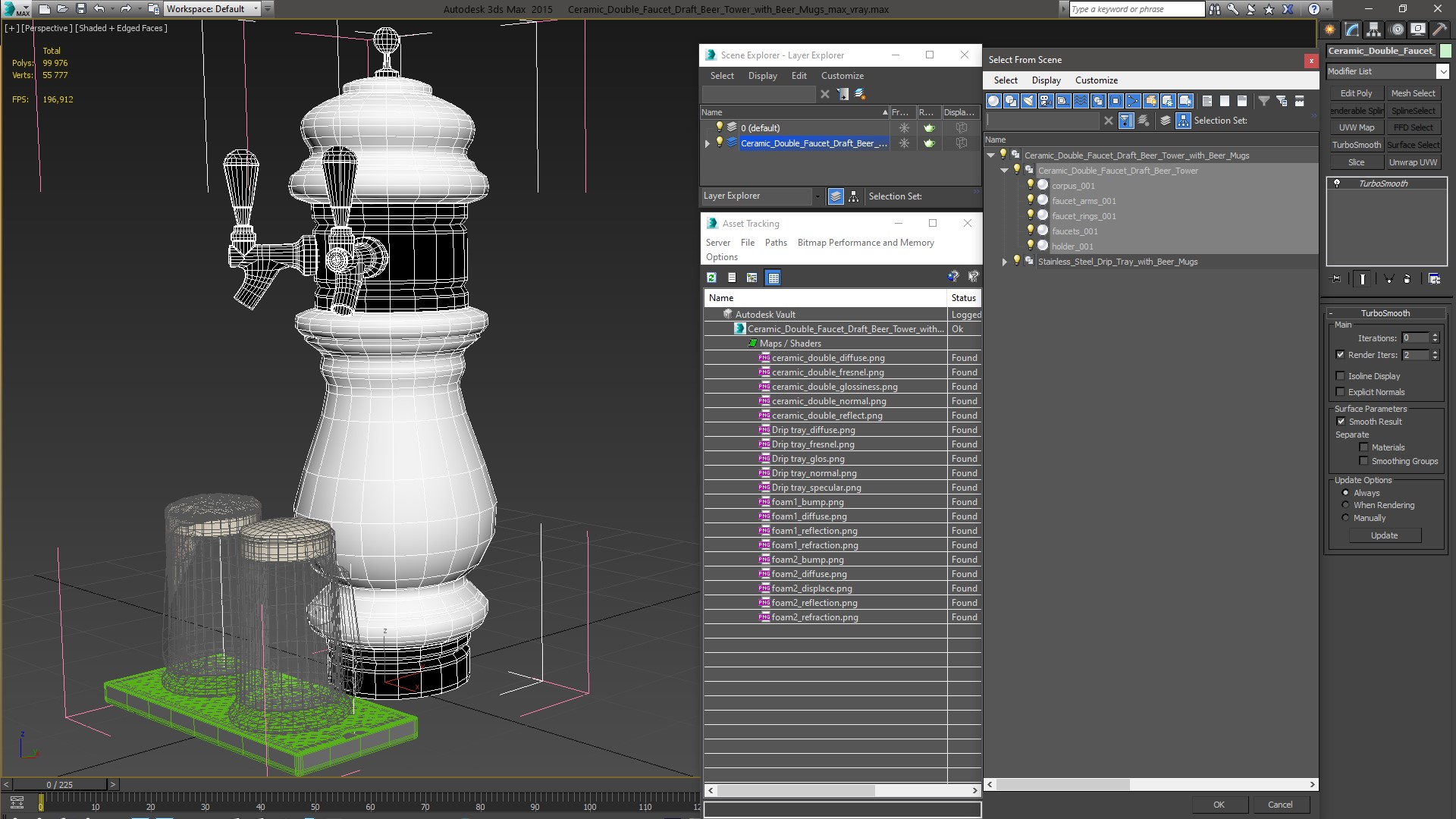
Task: Switch Select From Scene to sort by hierarchy
Action: pos(1184,121)
